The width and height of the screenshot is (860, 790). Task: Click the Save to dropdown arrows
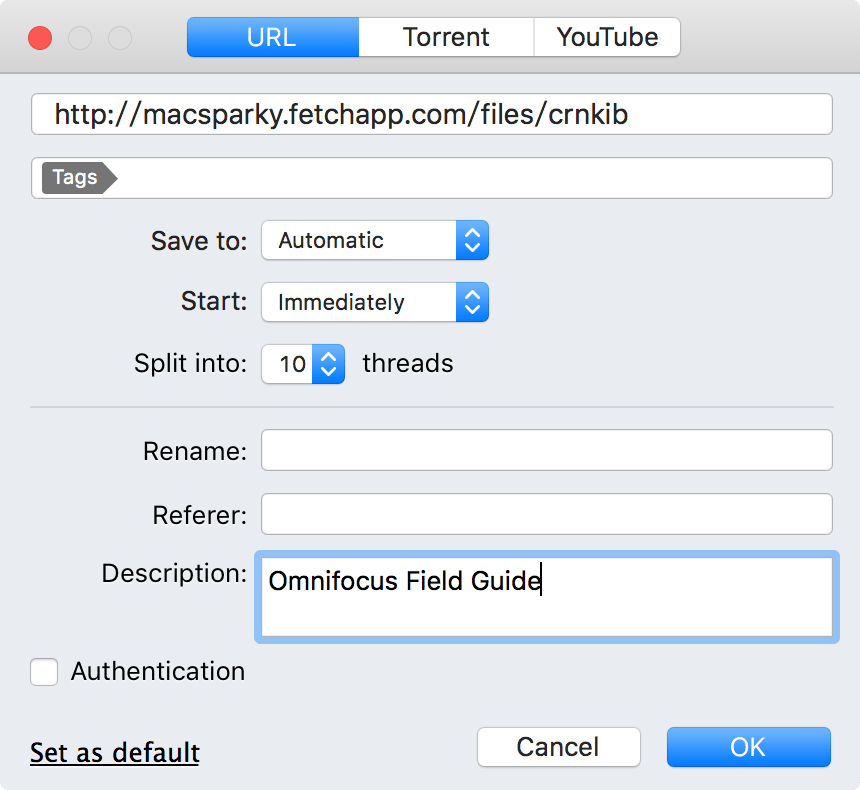472,240
